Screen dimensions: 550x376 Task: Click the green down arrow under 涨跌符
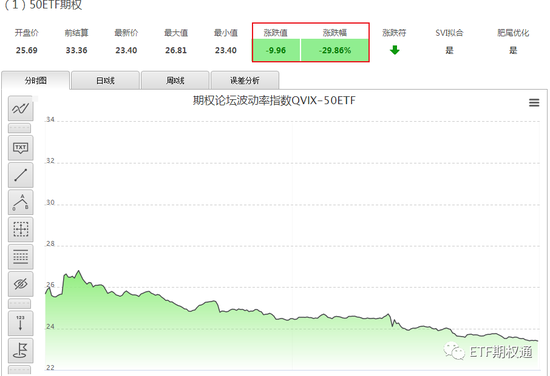point(395,50)
